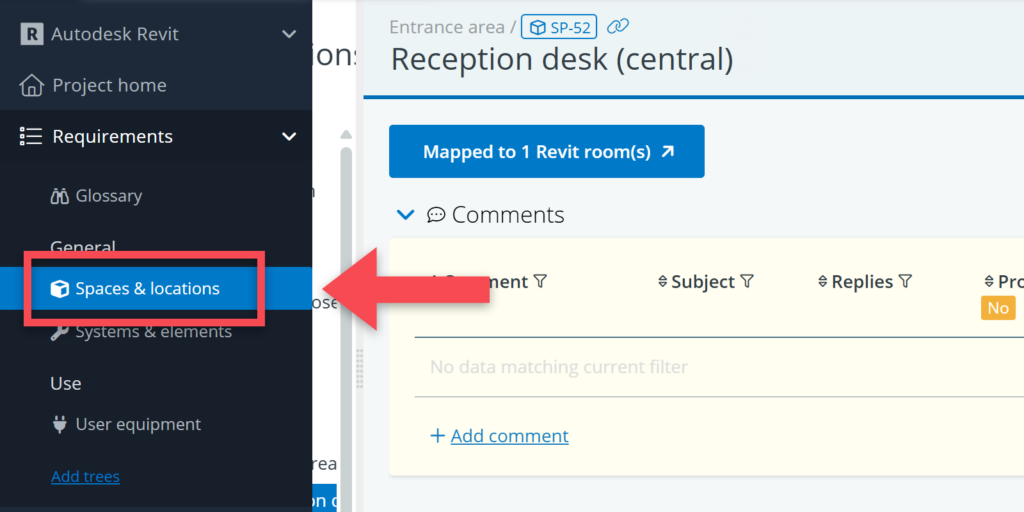The height and width of the screenshot is (512, 1024).
Task: Click the User equipment plug icon
Action: coord(59,424)
